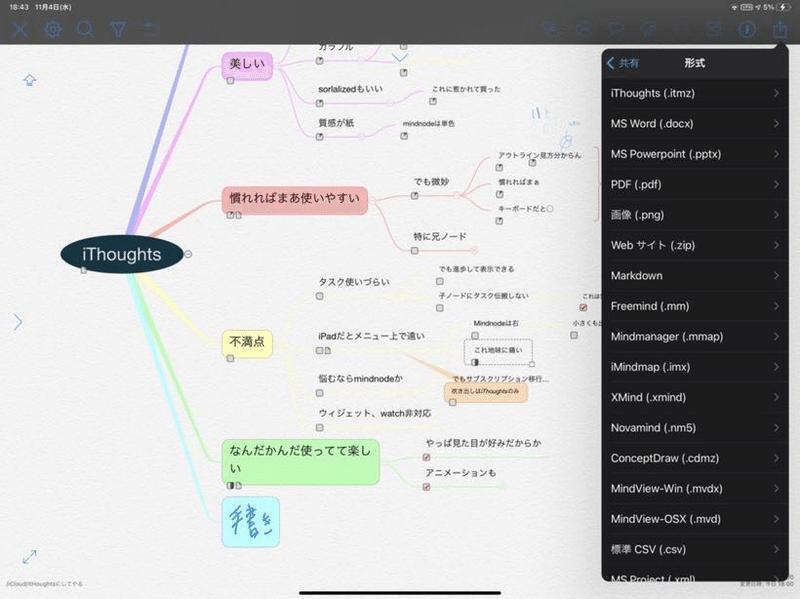Open chevron for Freemind (.mm) row
This screenshot has width=800, height=599.
[x=776, y=306]
